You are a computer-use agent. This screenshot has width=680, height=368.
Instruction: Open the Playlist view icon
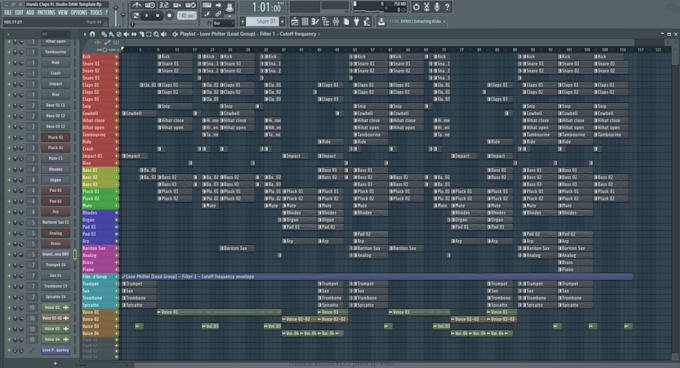coord(294,21)
